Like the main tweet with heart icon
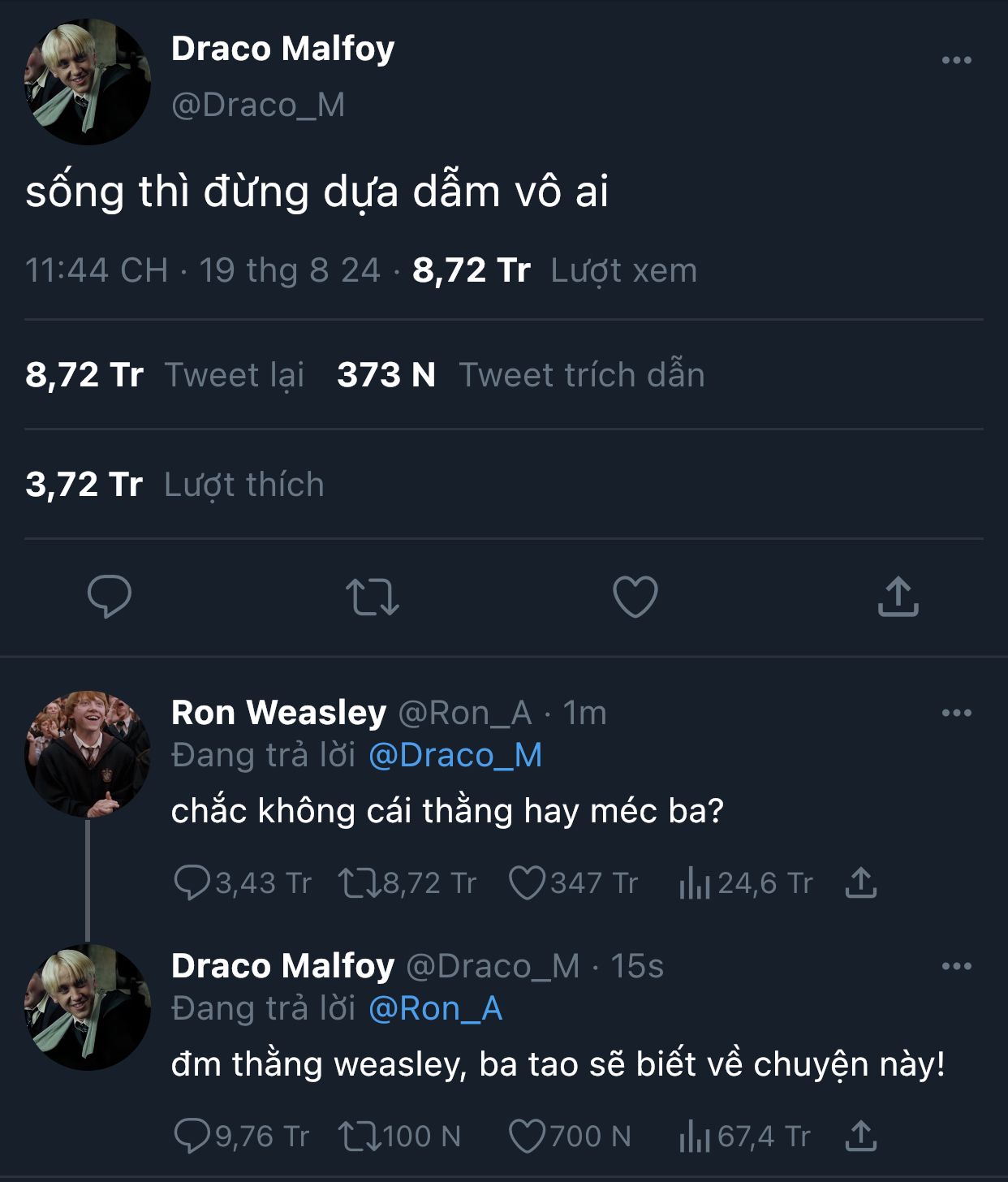The height and width of the screenshot is (1182, 1008). [x=635, y=597]
